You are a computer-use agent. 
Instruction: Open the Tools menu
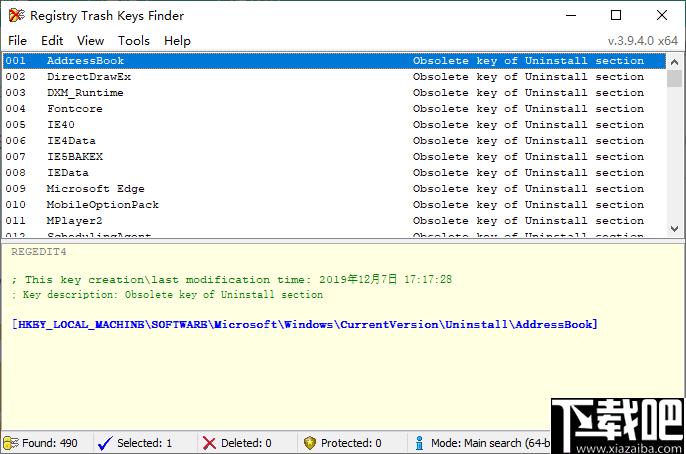(133, 40)
